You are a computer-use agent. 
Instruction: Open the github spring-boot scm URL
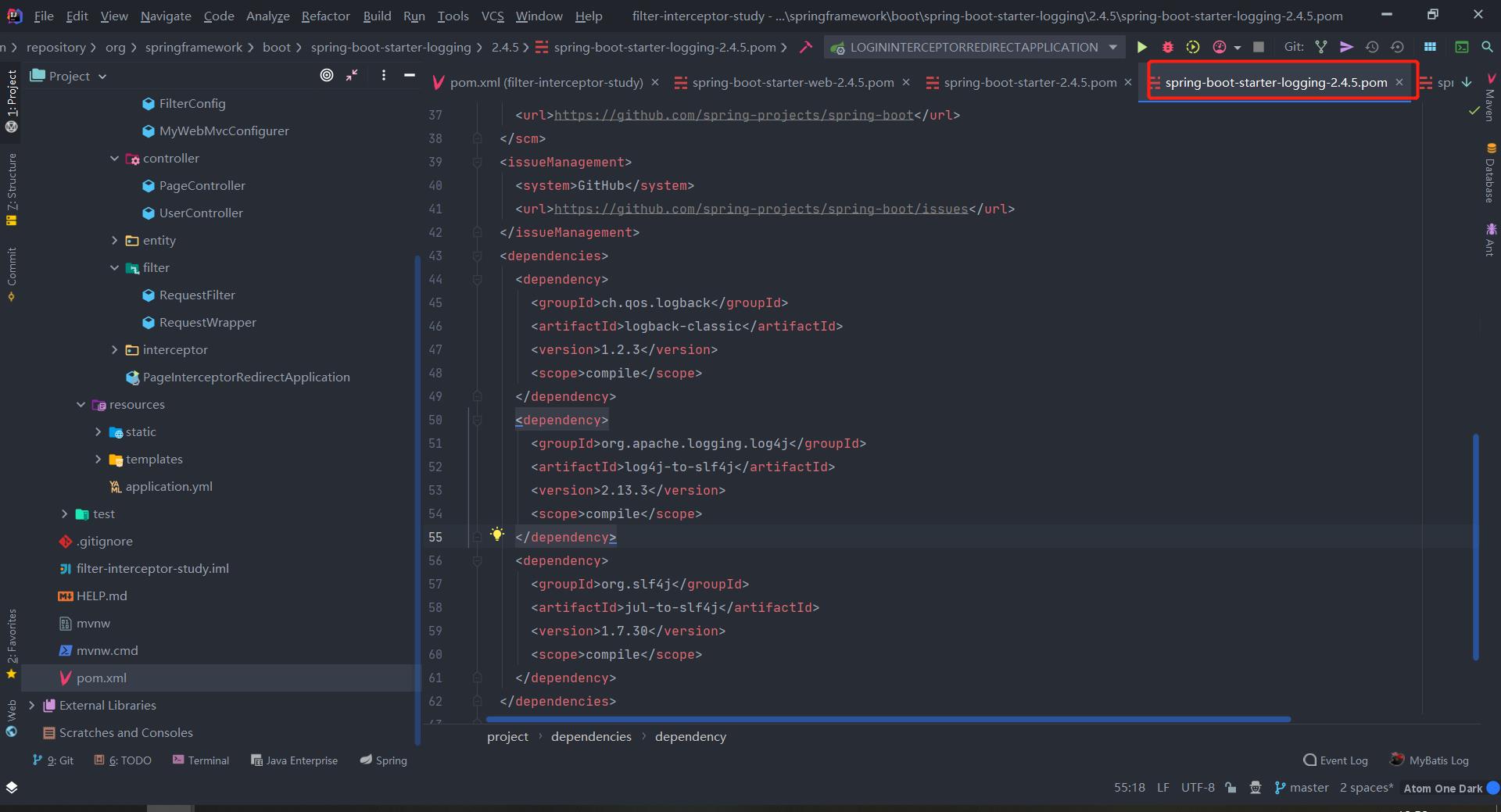click(733, 115)
